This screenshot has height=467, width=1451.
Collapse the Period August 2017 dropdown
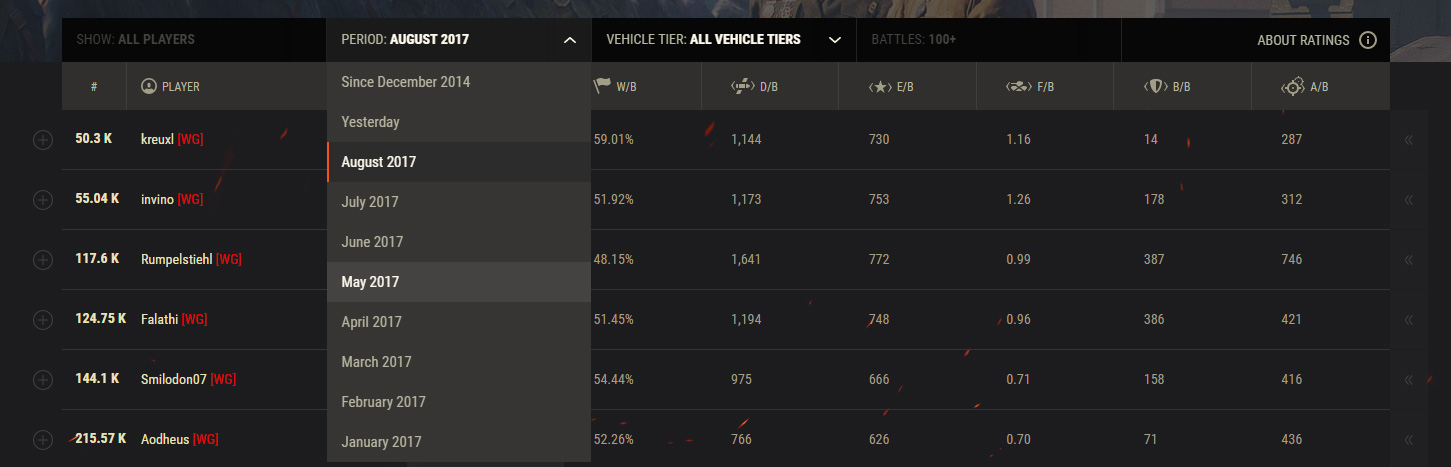click(569, 40)
